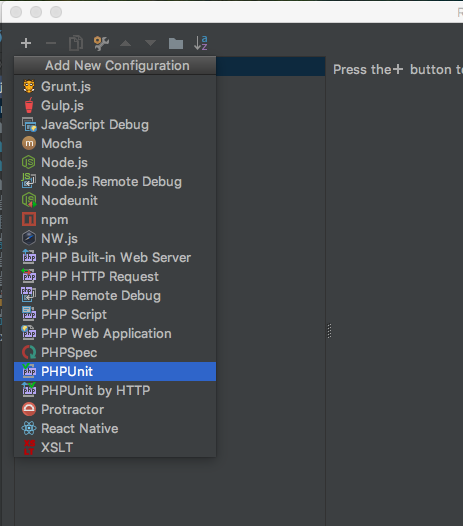
Task: Choose the npm label in list
Action: tap(55, 220)
